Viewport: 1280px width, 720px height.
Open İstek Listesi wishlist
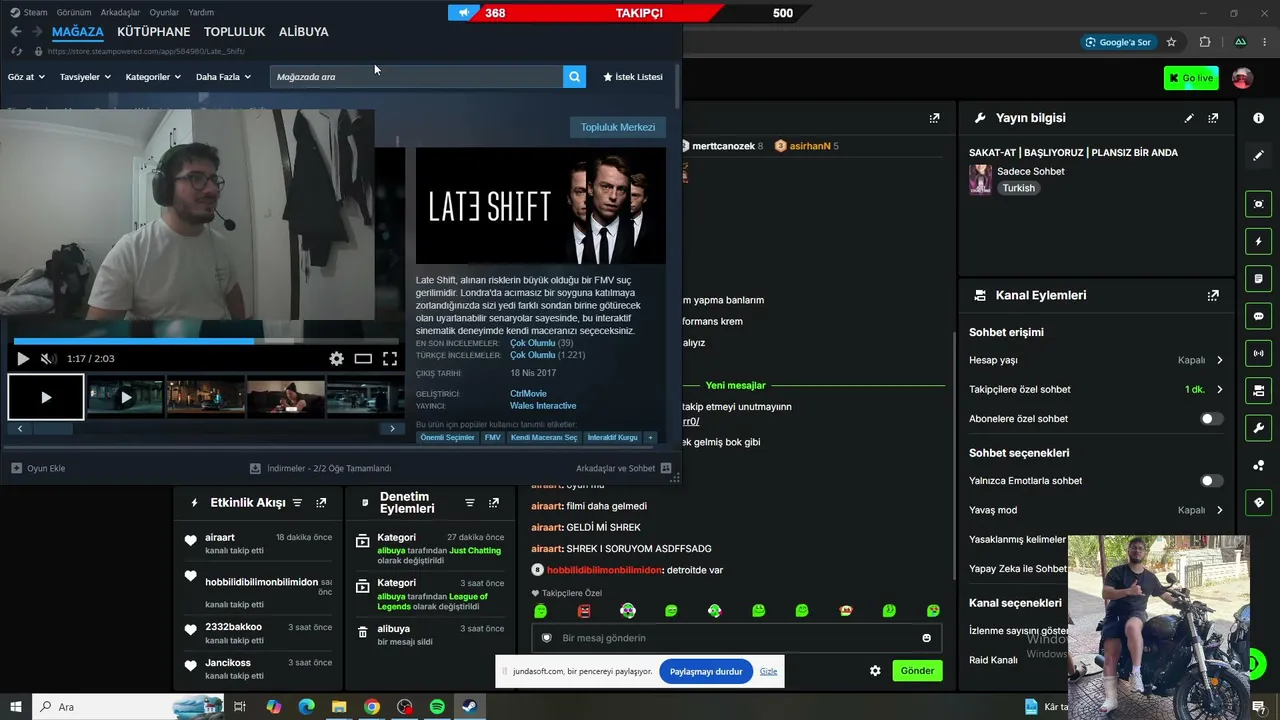(633, 77)
